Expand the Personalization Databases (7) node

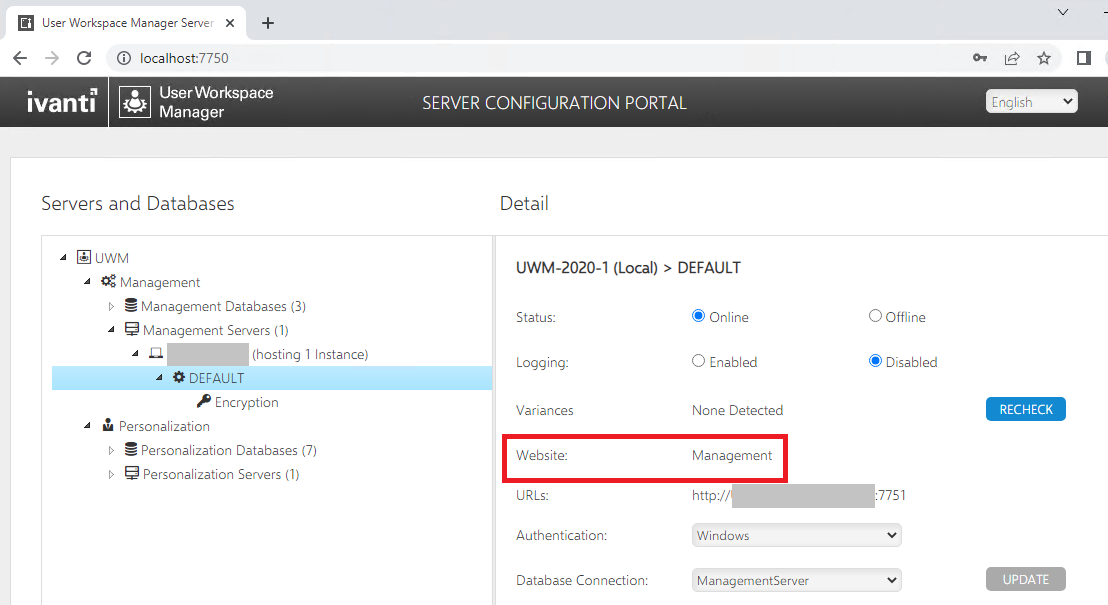coord(112,451)
